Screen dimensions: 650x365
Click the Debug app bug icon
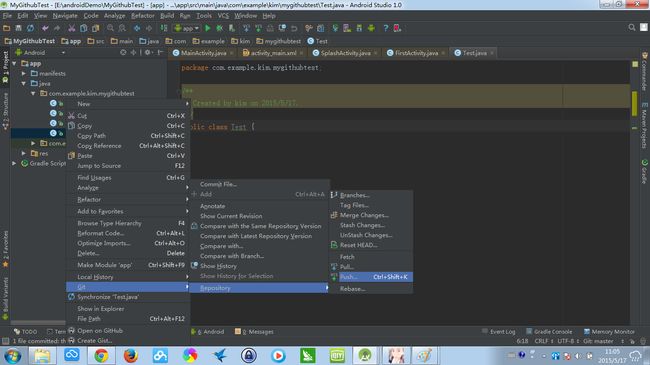220,28
